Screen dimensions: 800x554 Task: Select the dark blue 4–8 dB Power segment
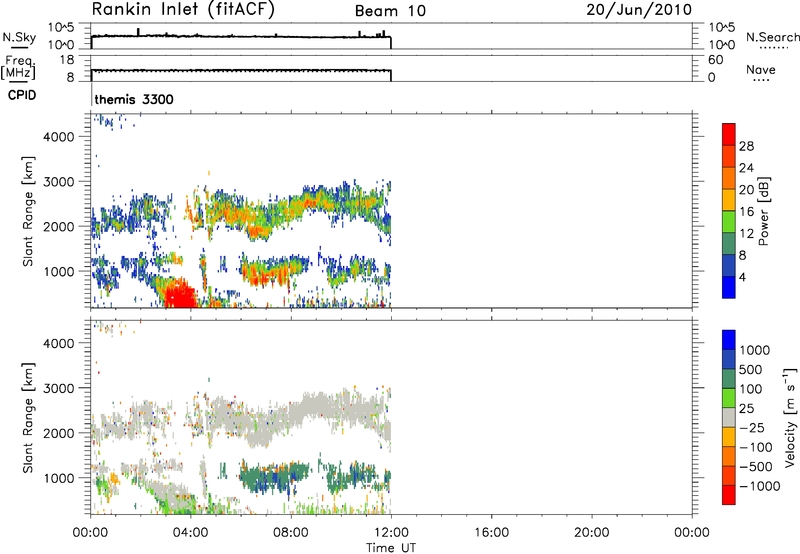(x=729, y=265)
